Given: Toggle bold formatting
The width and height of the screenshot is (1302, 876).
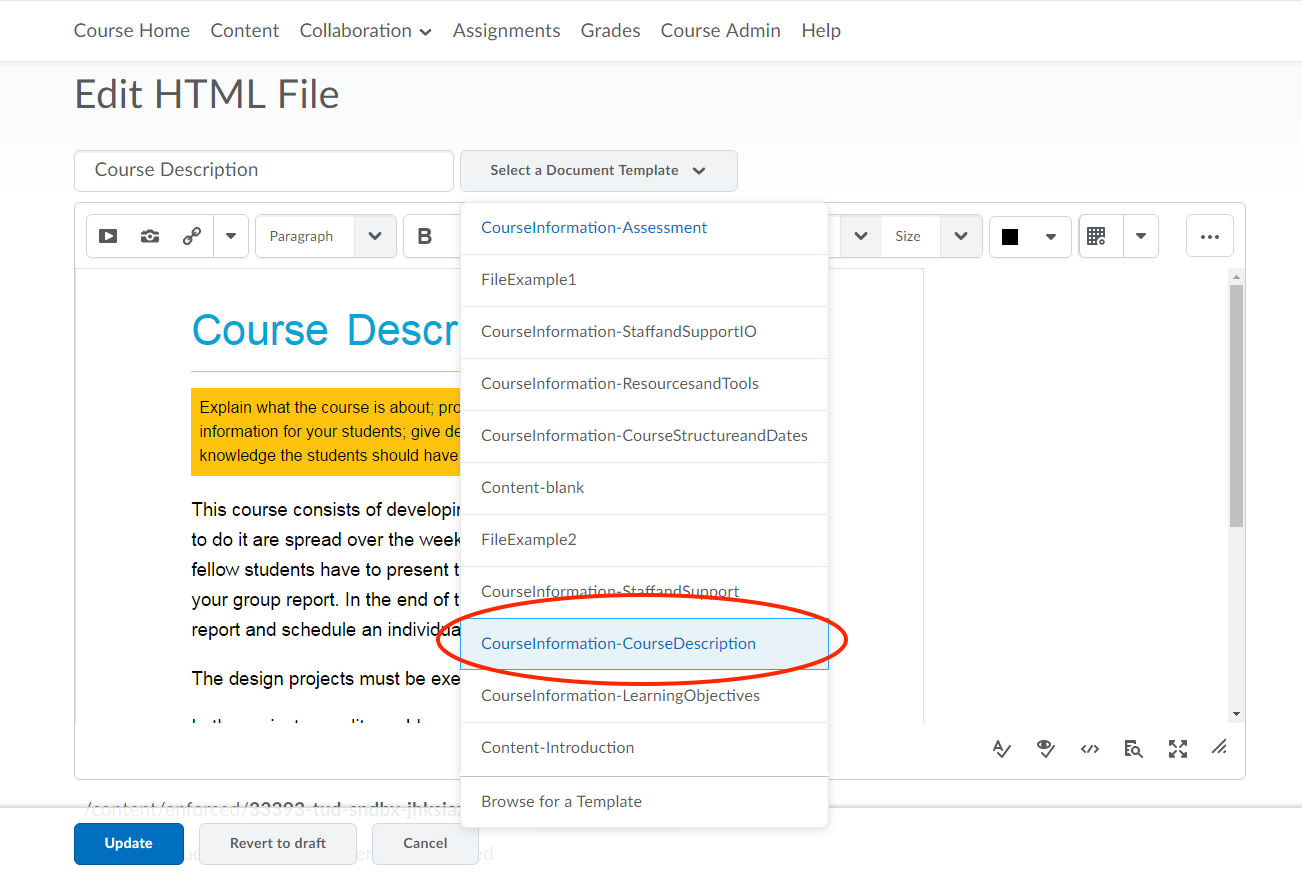Looking at the screenshot, I should (425, 237).
